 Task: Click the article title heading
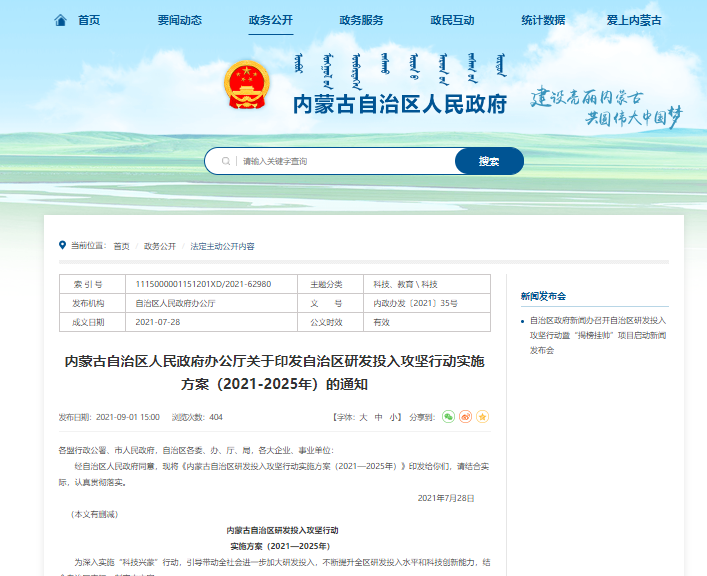click(x=275, y=373)
